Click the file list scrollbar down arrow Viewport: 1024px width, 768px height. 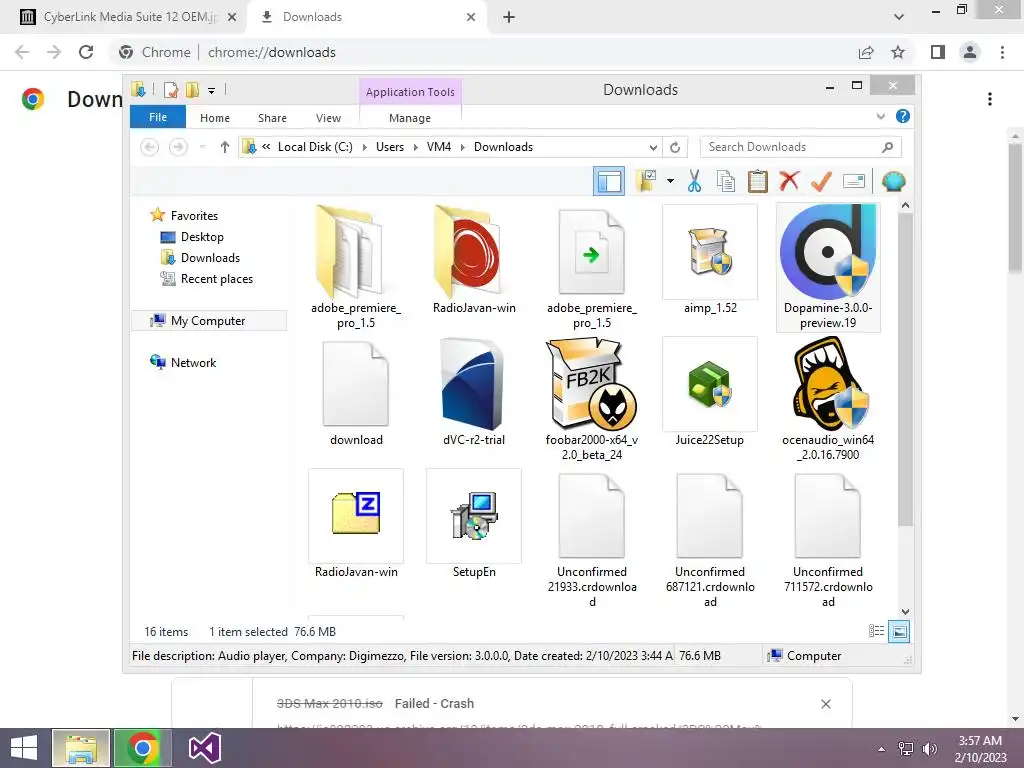click(905, 612)
